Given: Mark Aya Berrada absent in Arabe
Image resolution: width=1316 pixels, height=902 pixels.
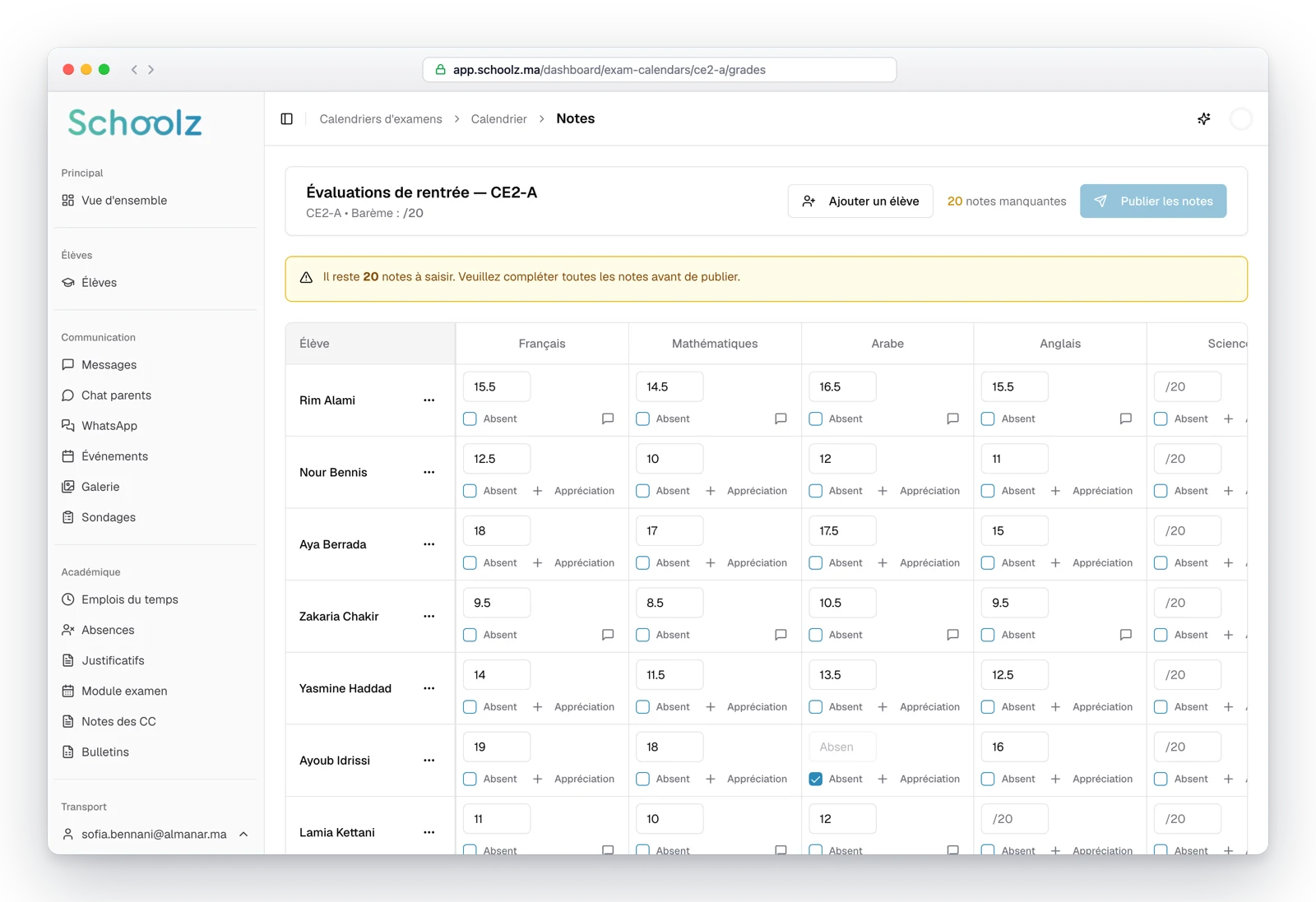Looking at the screenshot, I should click(x=815, y=563).
